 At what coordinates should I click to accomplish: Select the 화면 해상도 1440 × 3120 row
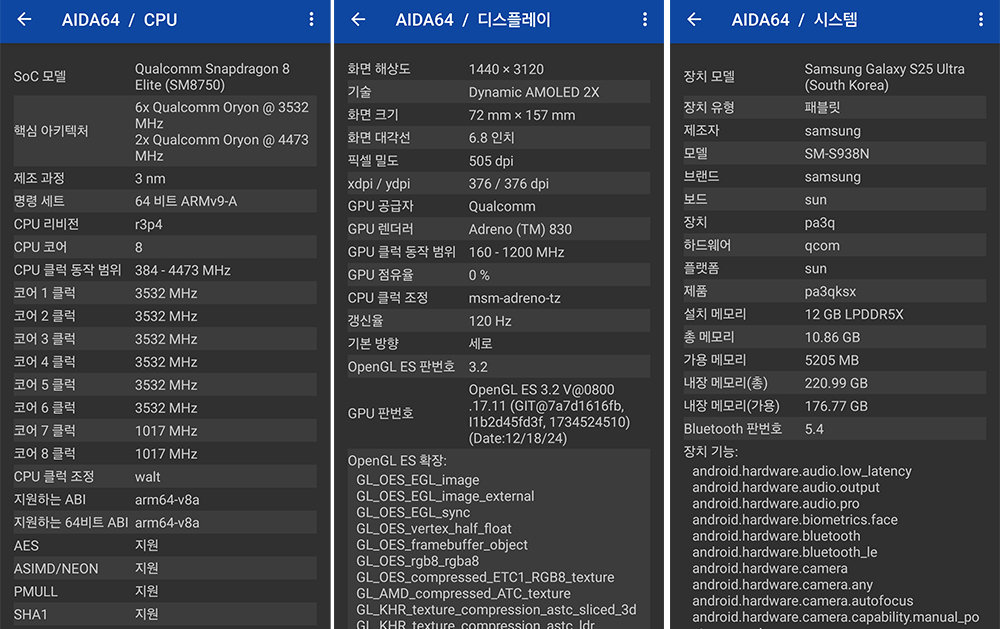pyautogui.click(x=498, y=69)
